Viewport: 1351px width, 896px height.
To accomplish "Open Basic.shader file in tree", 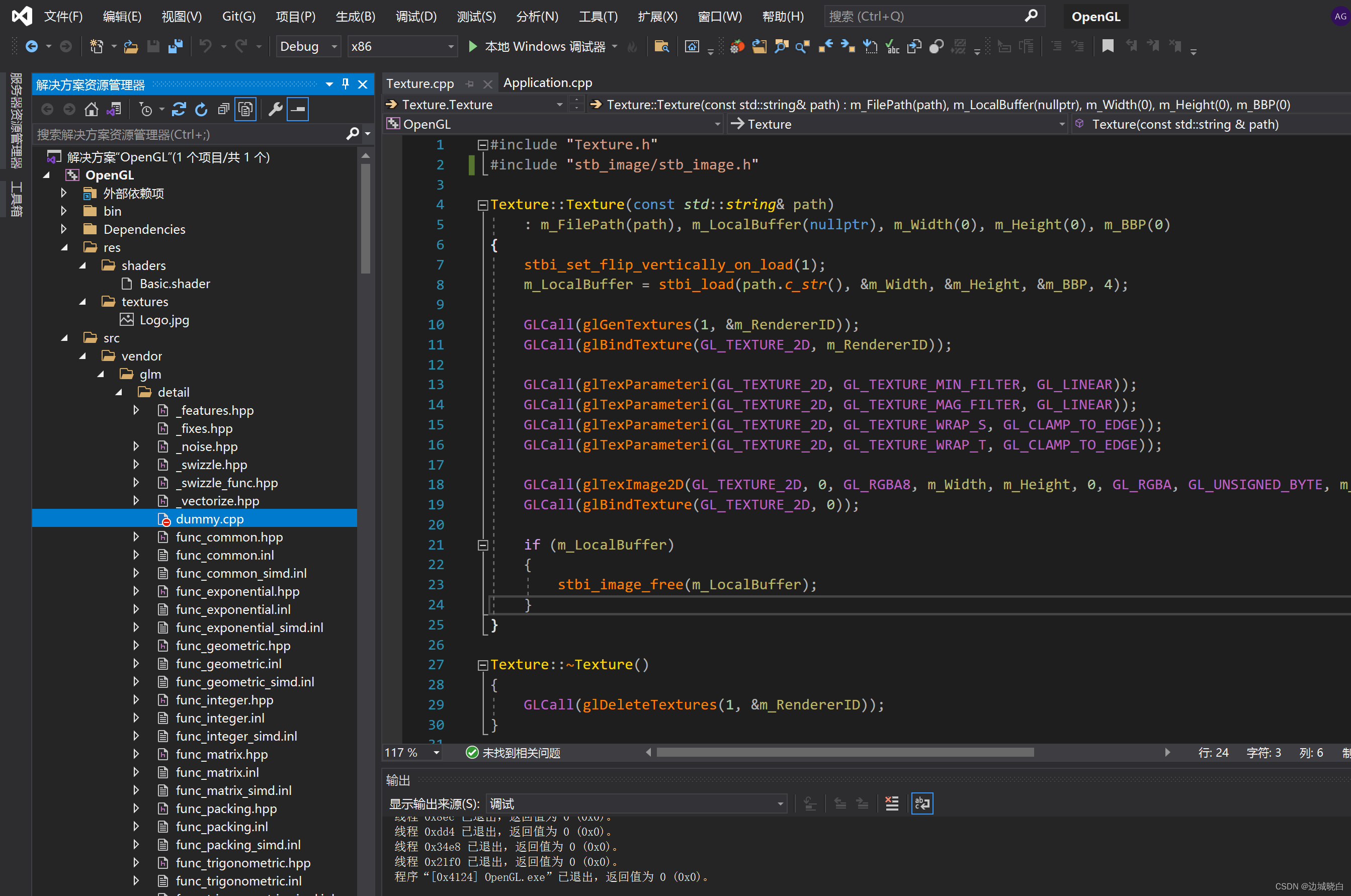I will [x=175, y=284].
